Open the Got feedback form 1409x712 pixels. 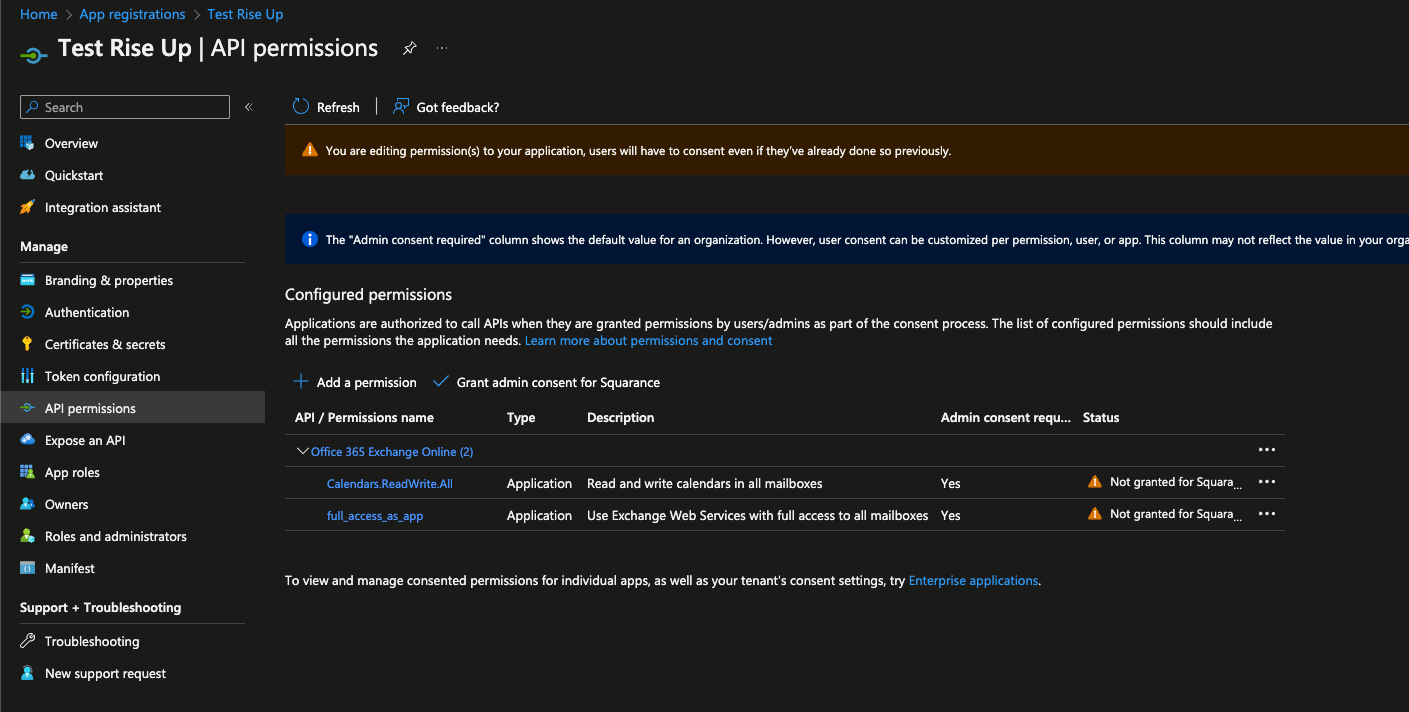(x=446, y=107)
